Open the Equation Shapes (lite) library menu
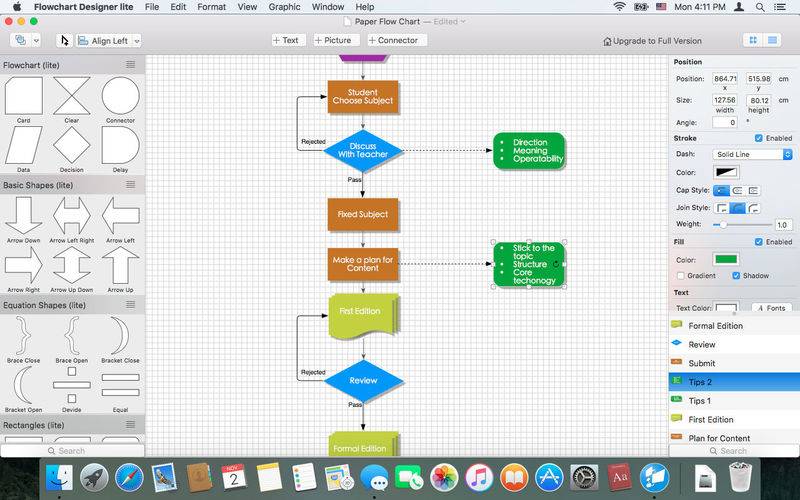The width and height of the screenshot is (800, 500). tap(131, 305)
